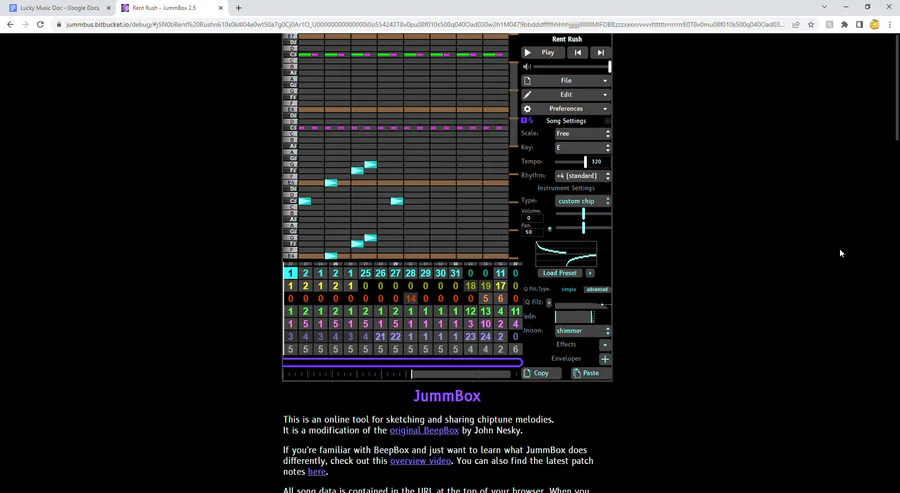
Task: Open the patch notes here link
Action: [317, 472]
